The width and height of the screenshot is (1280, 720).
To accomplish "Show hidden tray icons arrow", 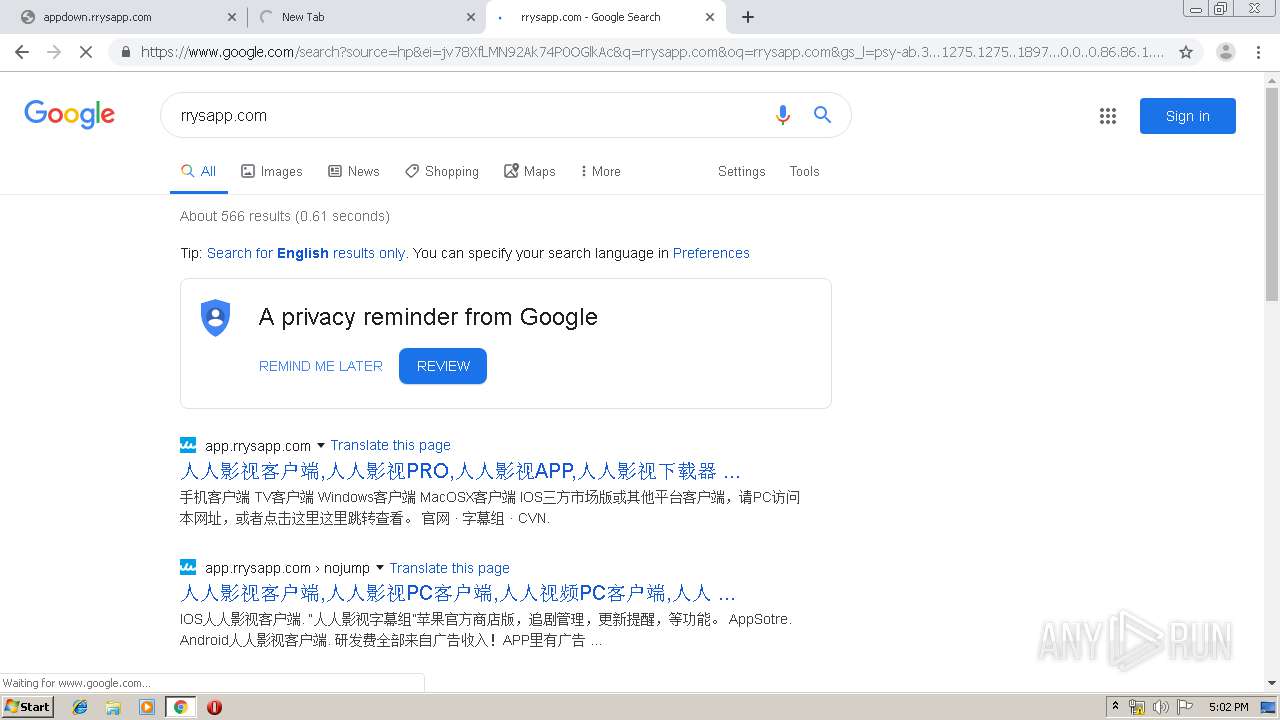I will click(x=1115, y=707).
